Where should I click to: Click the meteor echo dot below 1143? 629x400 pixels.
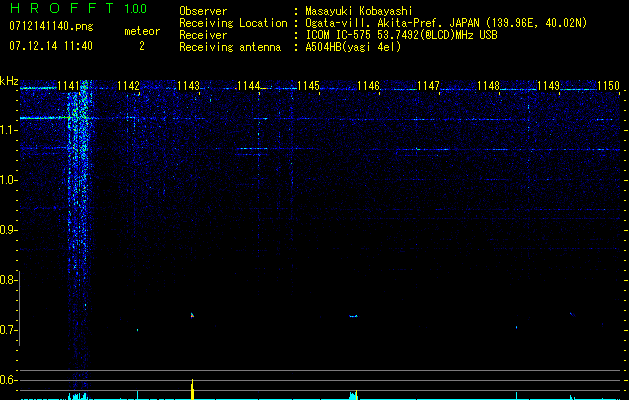192,315
